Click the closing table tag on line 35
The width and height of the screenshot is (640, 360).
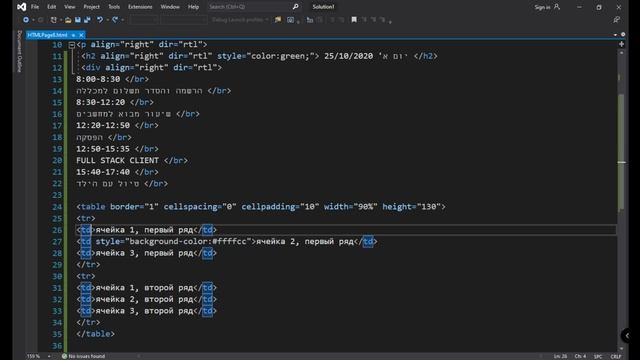[96, 334]
